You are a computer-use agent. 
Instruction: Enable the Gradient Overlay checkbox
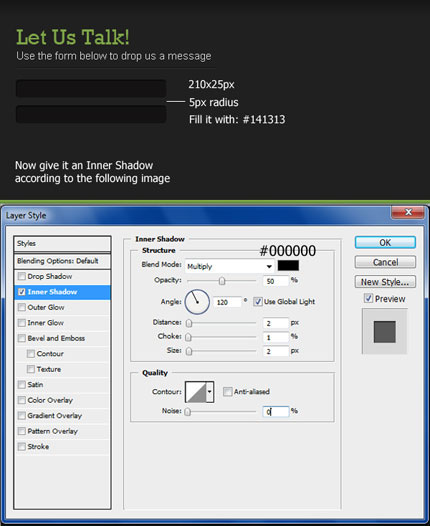(x=22, y=416)
